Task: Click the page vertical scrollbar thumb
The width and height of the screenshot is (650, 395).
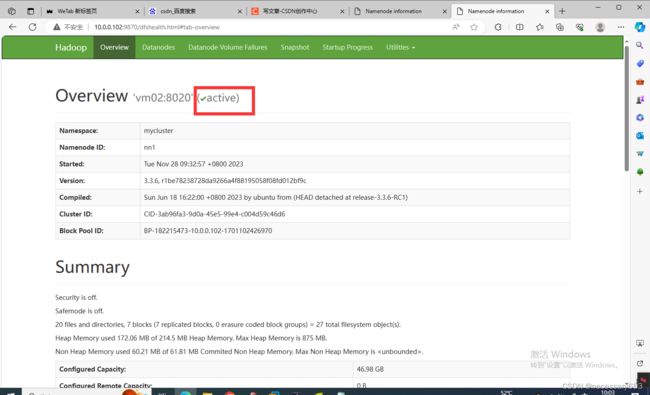Action: pos(626,109)
